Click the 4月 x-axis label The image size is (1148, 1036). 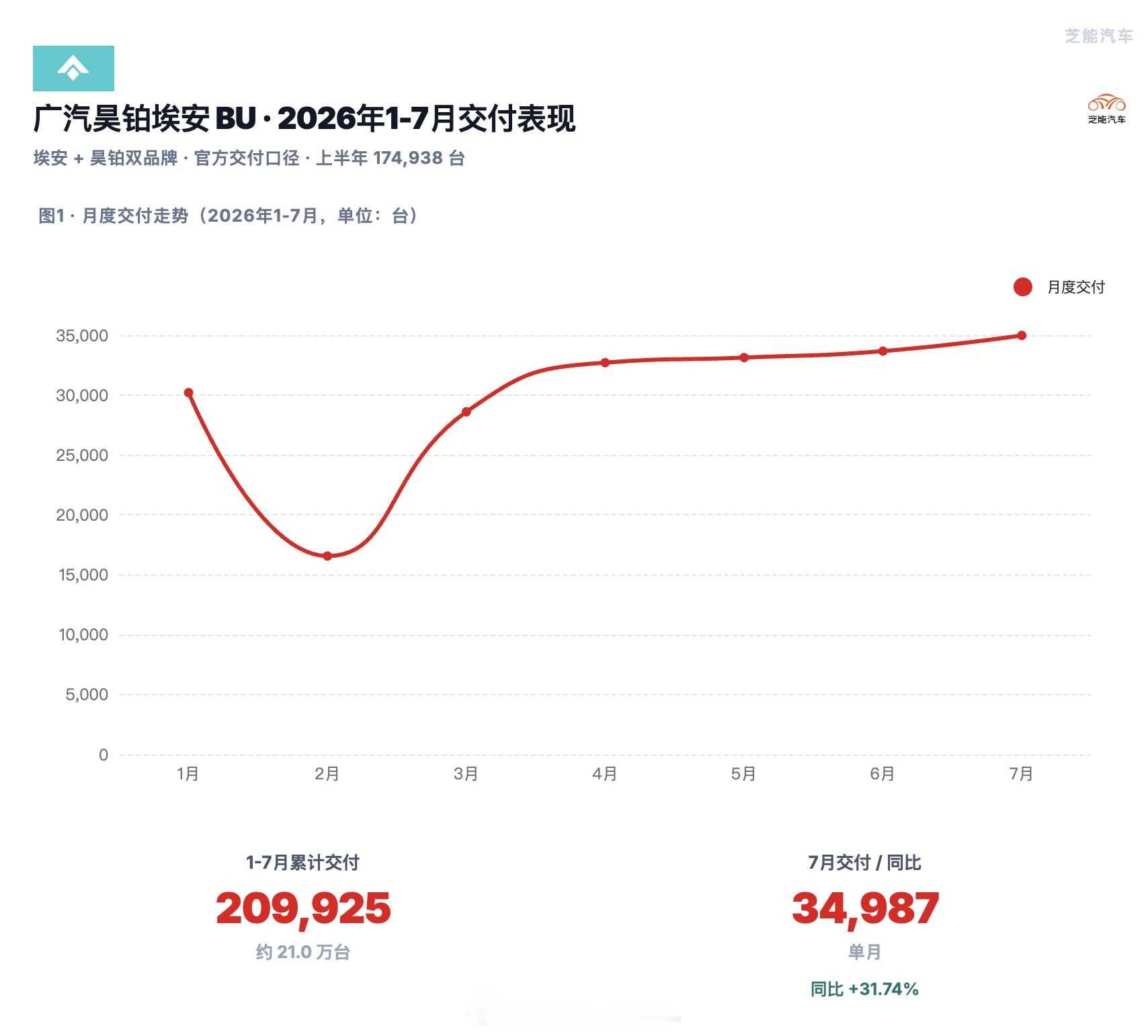(605, 774)
